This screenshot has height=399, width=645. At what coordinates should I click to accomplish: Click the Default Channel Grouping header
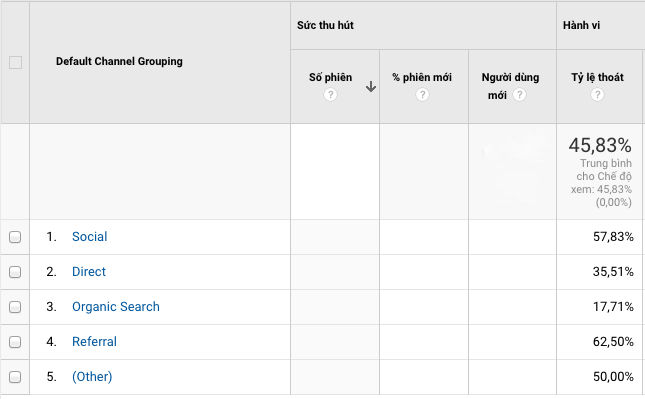point(119,61)
